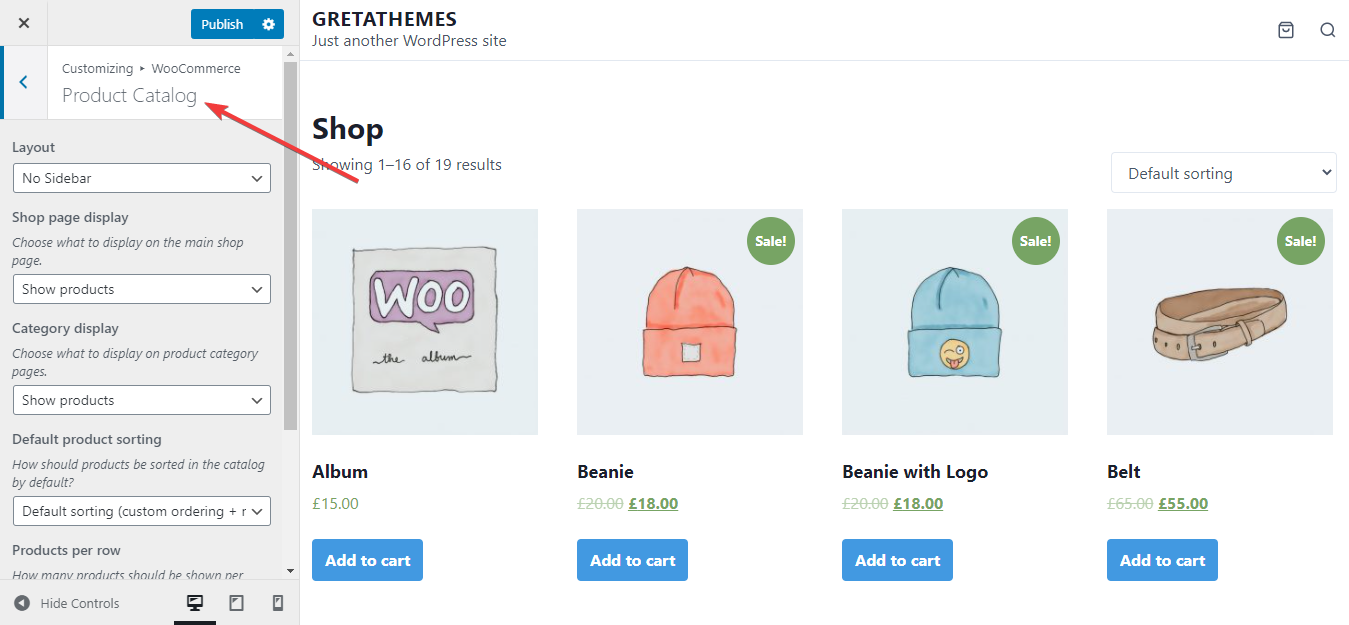The image size is (1349, 625).
Task: Switch to mobile preview mode icon
Action: [x=278, y=603]
